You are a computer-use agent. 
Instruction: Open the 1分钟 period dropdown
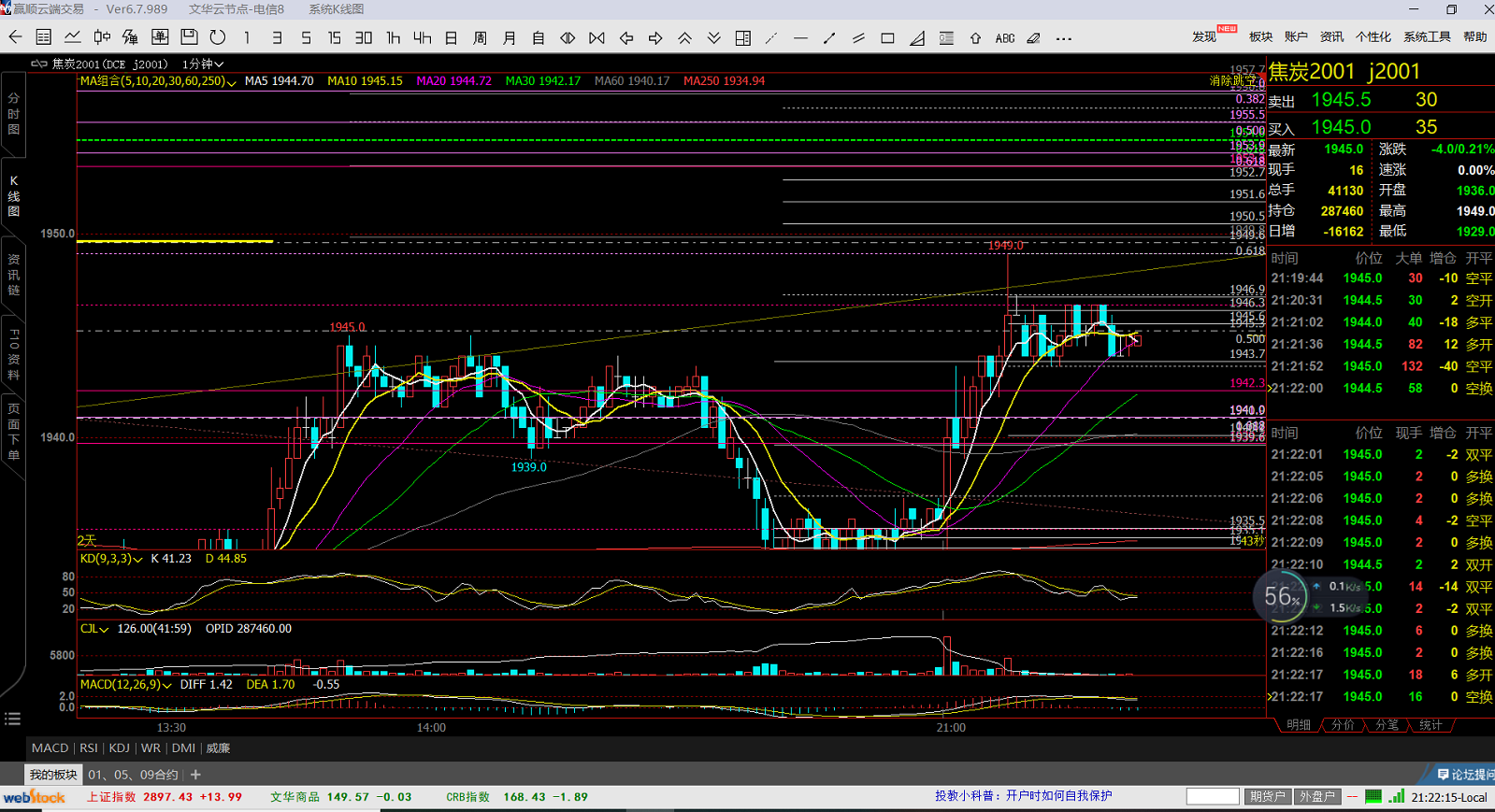[x=203, y=64]
